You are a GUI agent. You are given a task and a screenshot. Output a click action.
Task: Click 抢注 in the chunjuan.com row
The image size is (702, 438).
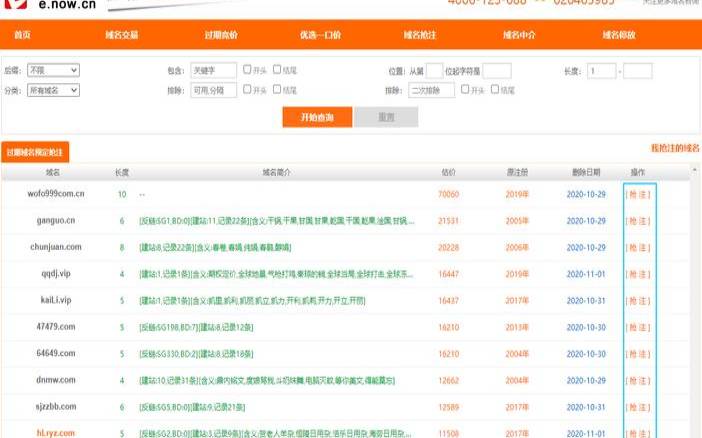pyautogui.click(x=638, y=248)
